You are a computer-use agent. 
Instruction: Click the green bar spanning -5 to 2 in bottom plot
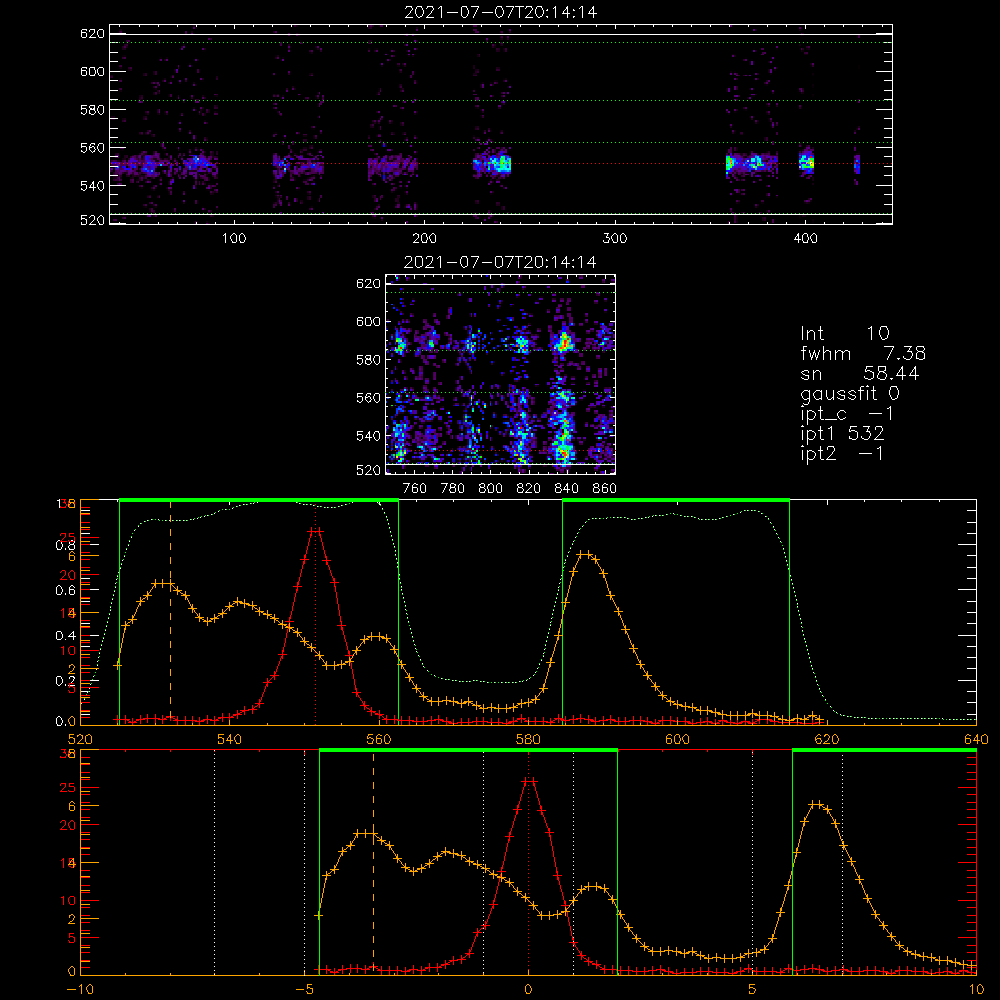coord(468,751)
